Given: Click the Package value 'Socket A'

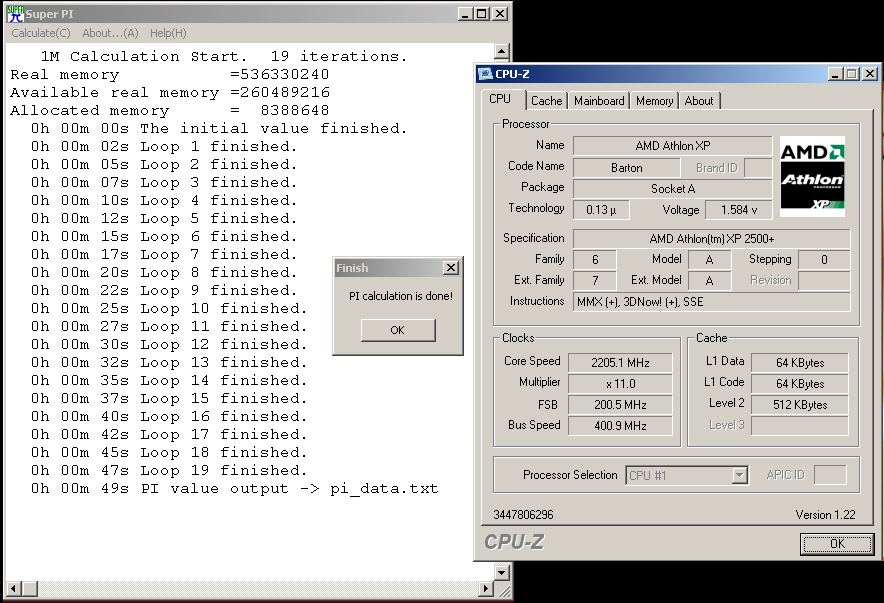Looking at the screenshot, I should pos(673,189).
